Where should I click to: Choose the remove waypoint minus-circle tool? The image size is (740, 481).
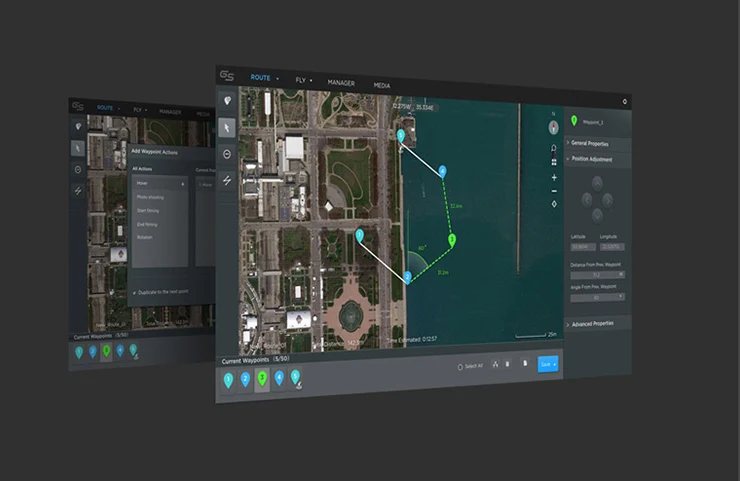(x=227, y=154)
